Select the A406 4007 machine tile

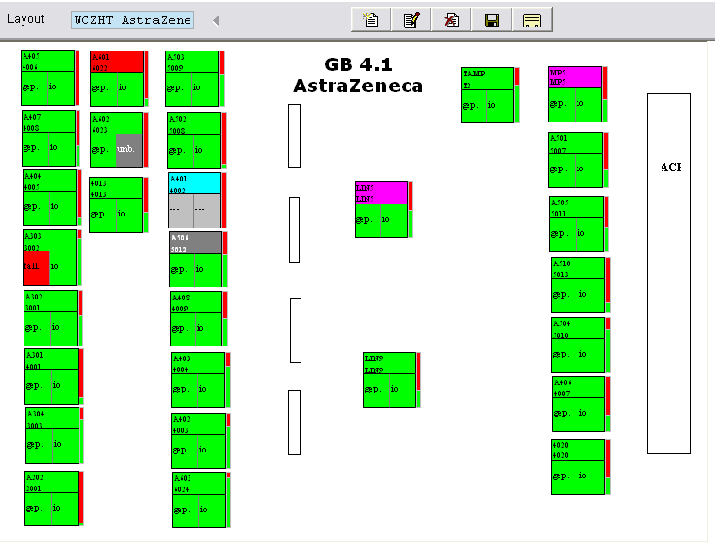tap(578, 404)
